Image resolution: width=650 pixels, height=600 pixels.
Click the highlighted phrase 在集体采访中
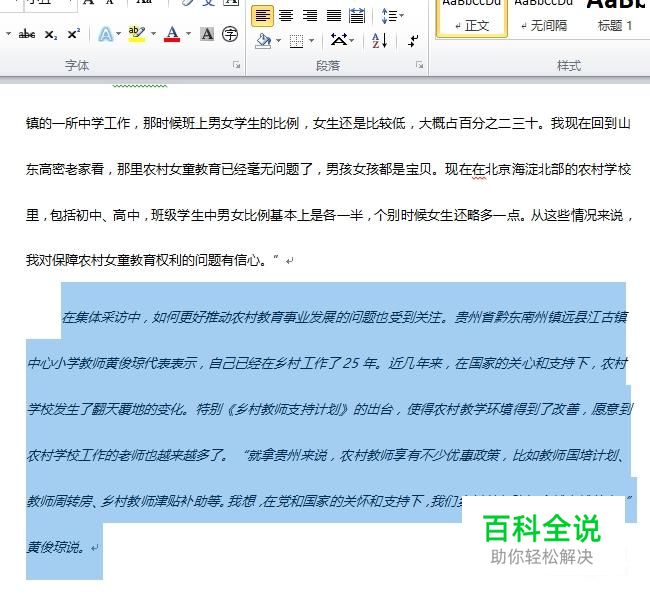tap(101, 317)
